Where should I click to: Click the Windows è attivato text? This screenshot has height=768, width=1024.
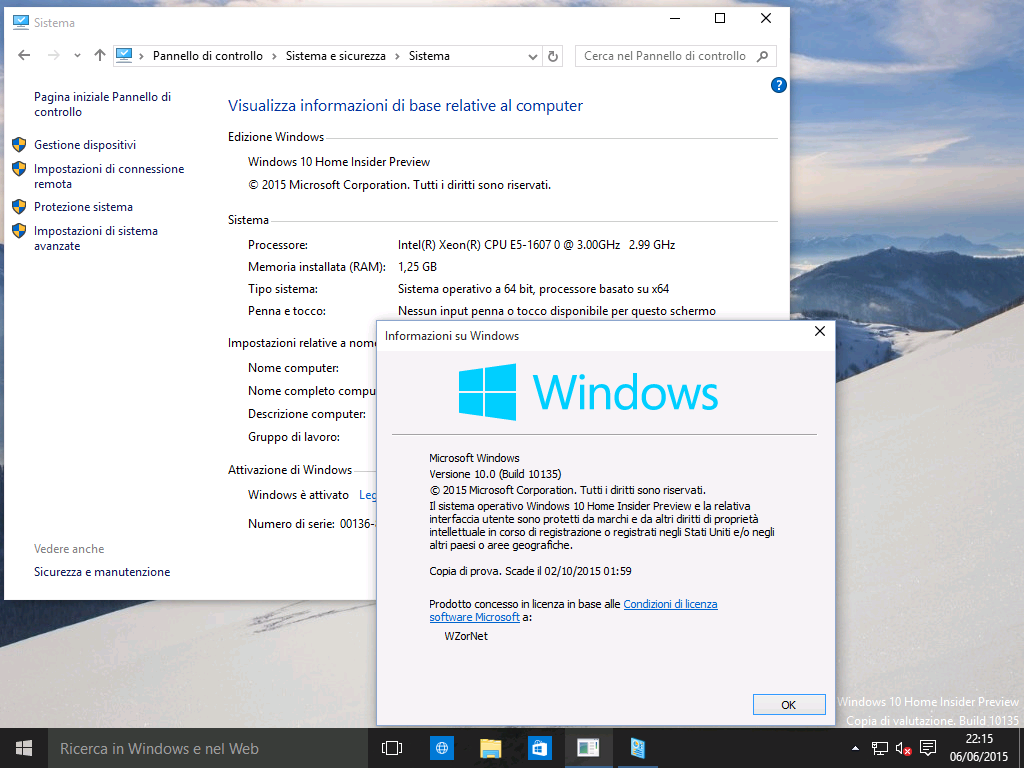(298, 495)
